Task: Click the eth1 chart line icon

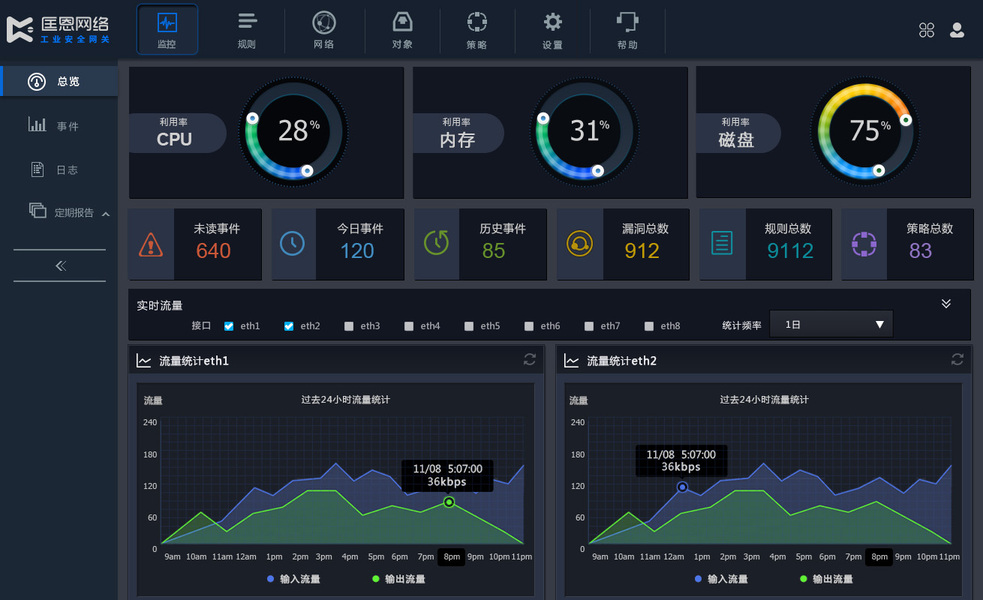Action: pos(144,361)
